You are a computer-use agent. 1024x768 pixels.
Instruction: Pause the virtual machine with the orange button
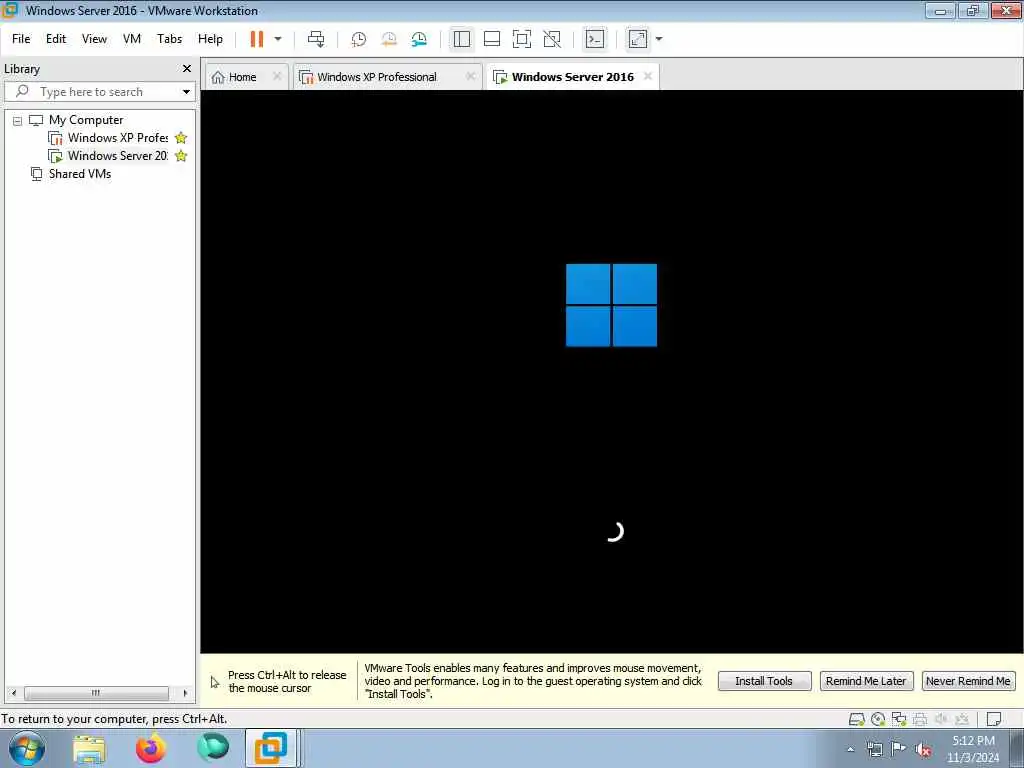[x=257, y=39]
